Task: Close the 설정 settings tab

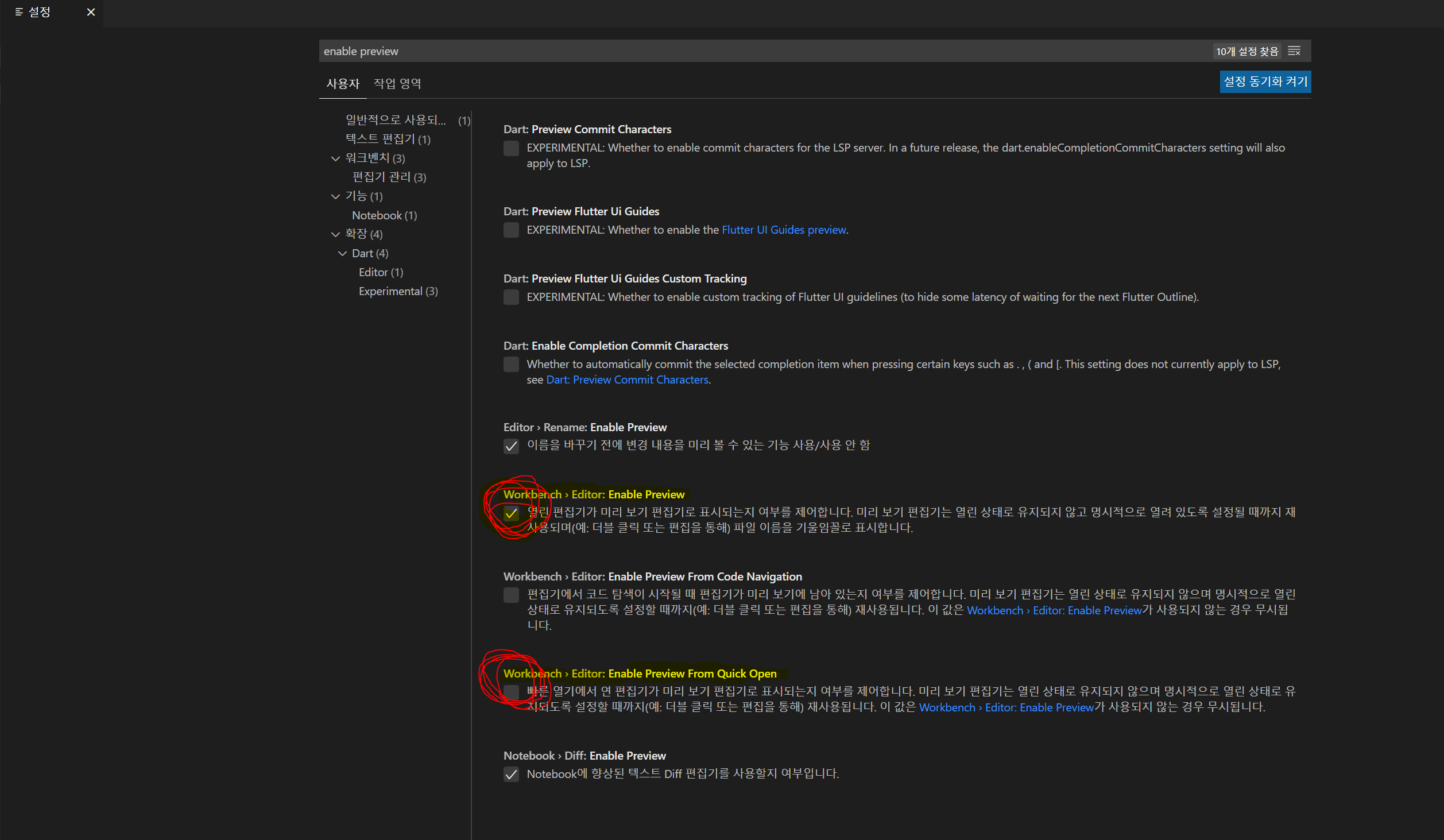Action: pyautogui.click(x=91, y=12)
